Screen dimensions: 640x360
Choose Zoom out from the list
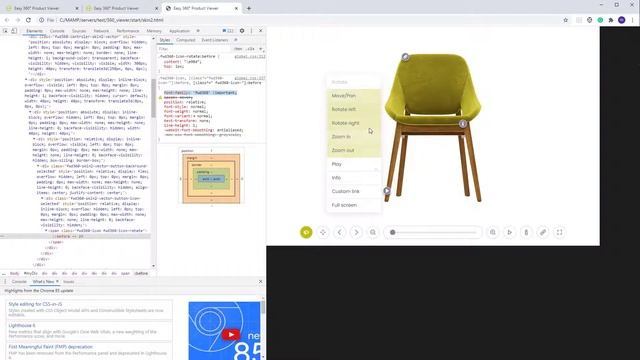point(354,150)
